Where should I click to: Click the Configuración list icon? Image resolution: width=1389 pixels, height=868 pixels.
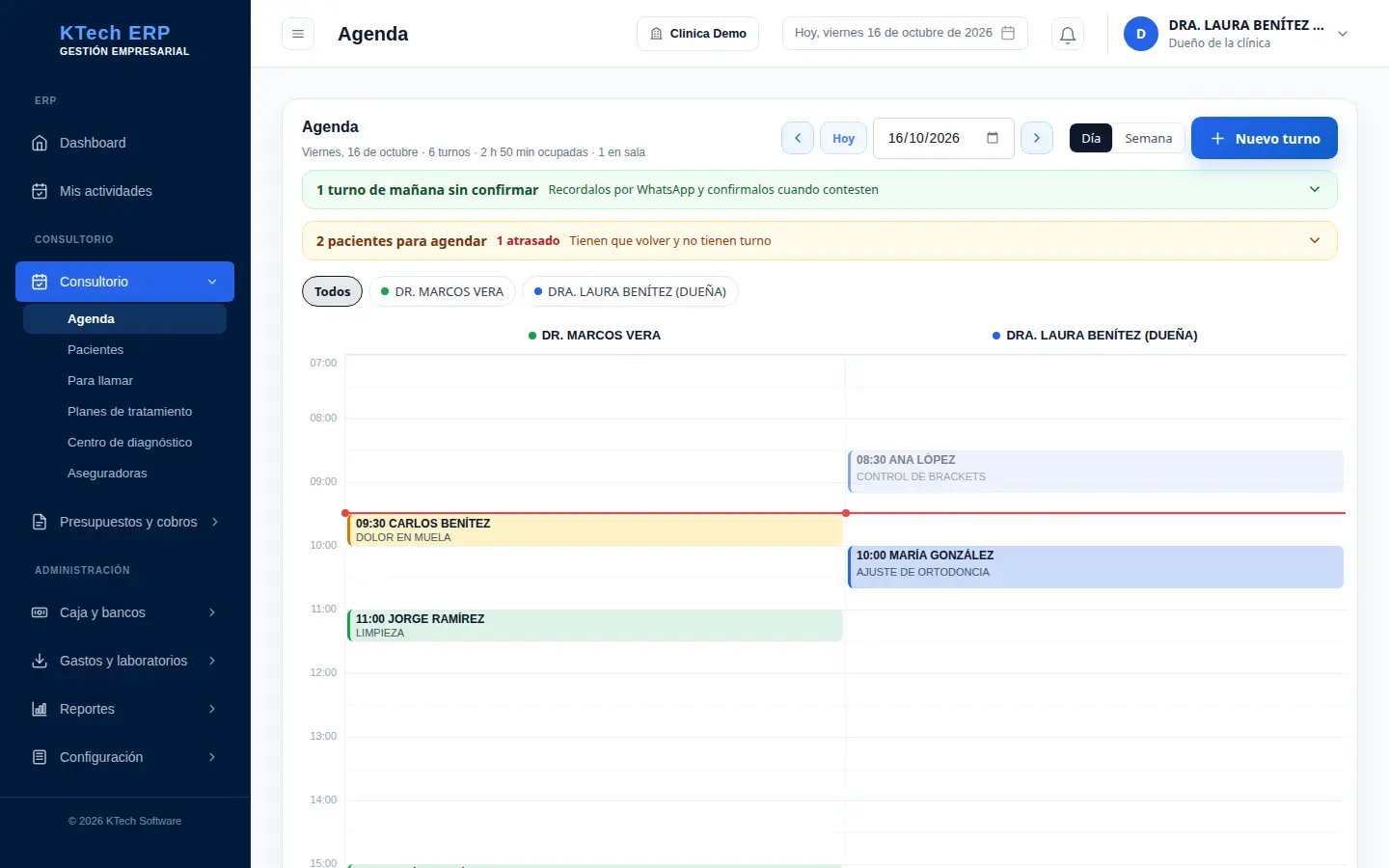click(x=40, y=757)
